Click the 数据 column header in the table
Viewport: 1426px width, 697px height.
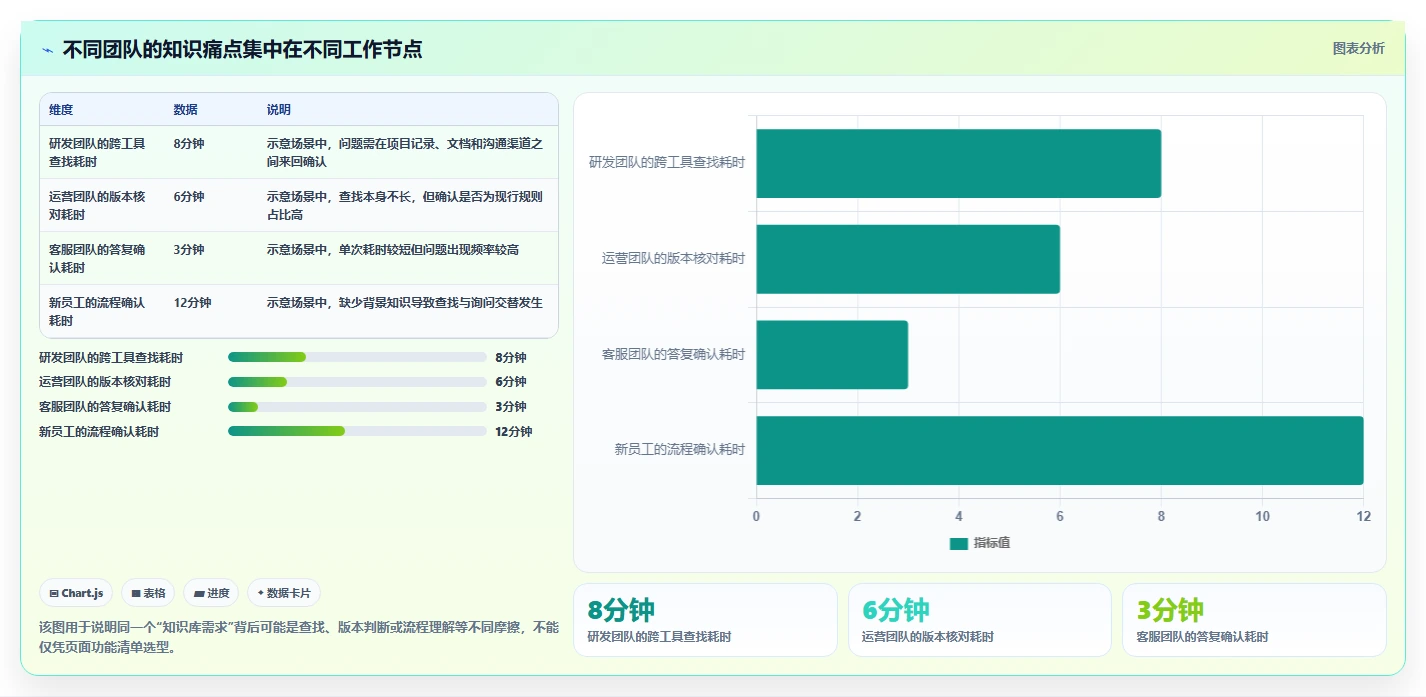point(185,110)
